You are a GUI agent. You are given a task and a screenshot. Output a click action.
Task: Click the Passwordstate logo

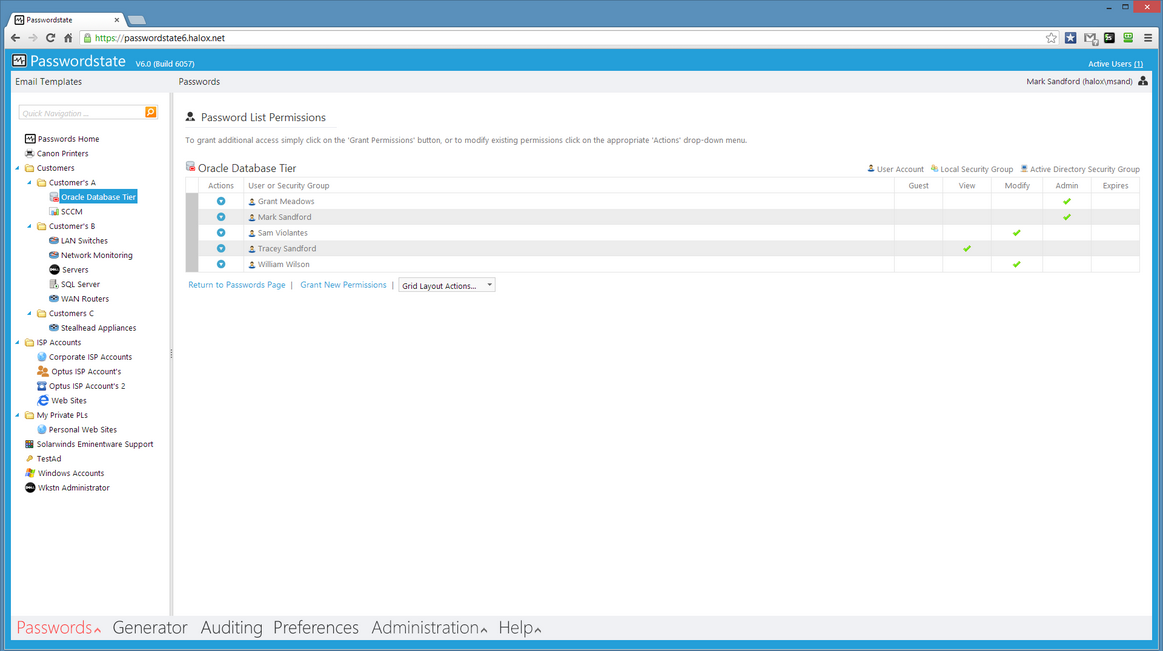coord(69,61)
